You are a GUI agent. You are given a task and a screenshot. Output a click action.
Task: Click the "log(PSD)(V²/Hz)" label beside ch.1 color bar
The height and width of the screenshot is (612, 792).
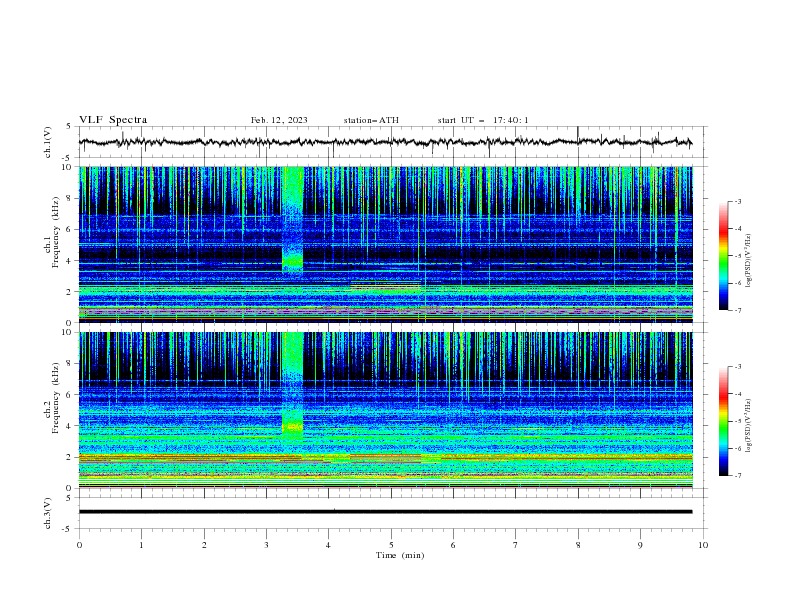tap(748, 261)
